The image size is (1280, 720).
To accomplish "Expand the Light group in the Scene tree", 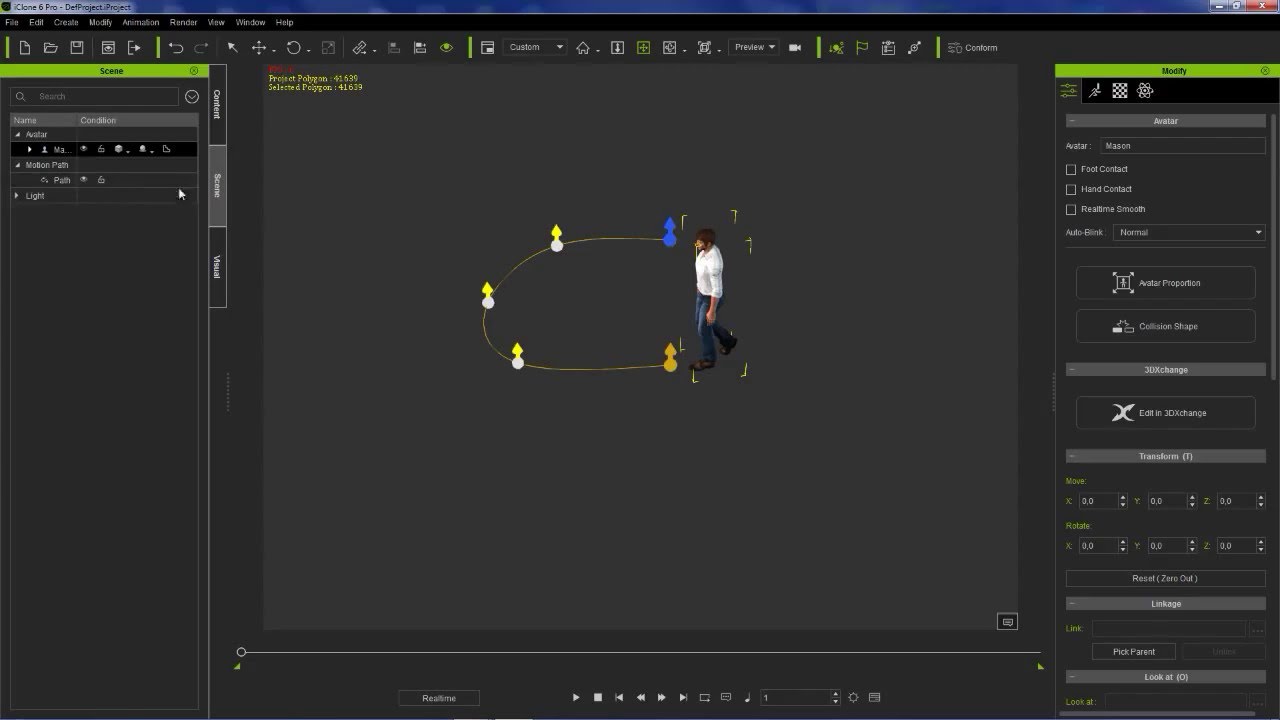I will pyautogui.click(x=17, y=196).
